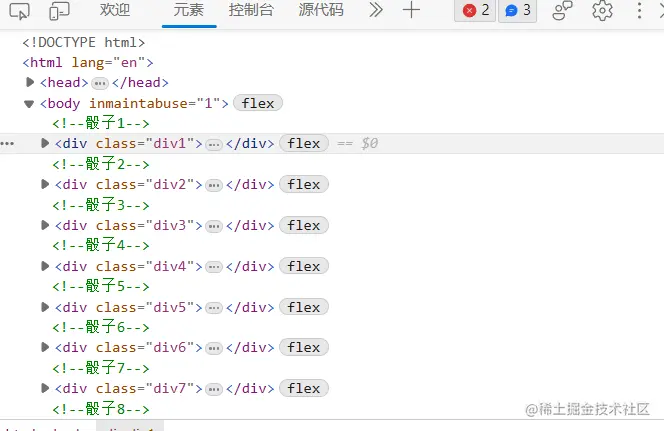Toggle flex badge on div3

pyautogui.click(x=304, y=225)
